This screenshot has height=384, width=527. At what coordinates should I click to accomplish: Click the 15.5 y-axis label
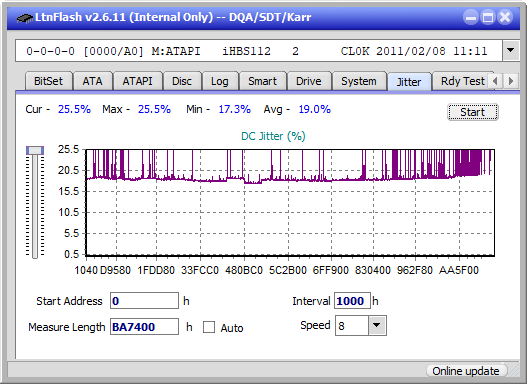(68, 191)
